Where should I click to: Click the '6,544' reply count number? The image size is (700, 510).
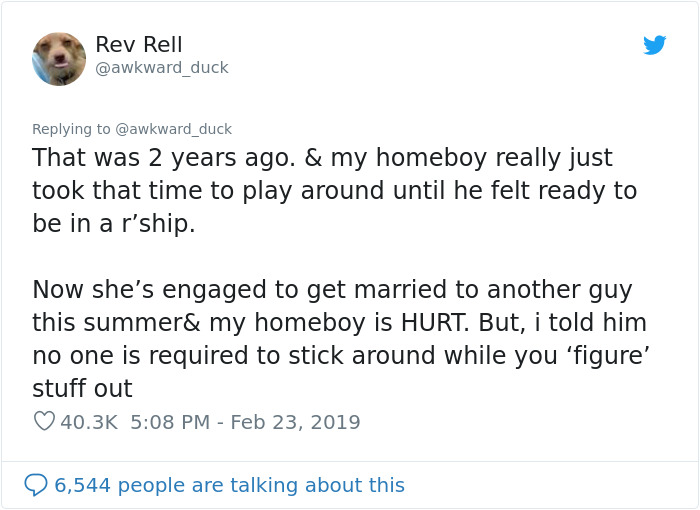point(83,485)
